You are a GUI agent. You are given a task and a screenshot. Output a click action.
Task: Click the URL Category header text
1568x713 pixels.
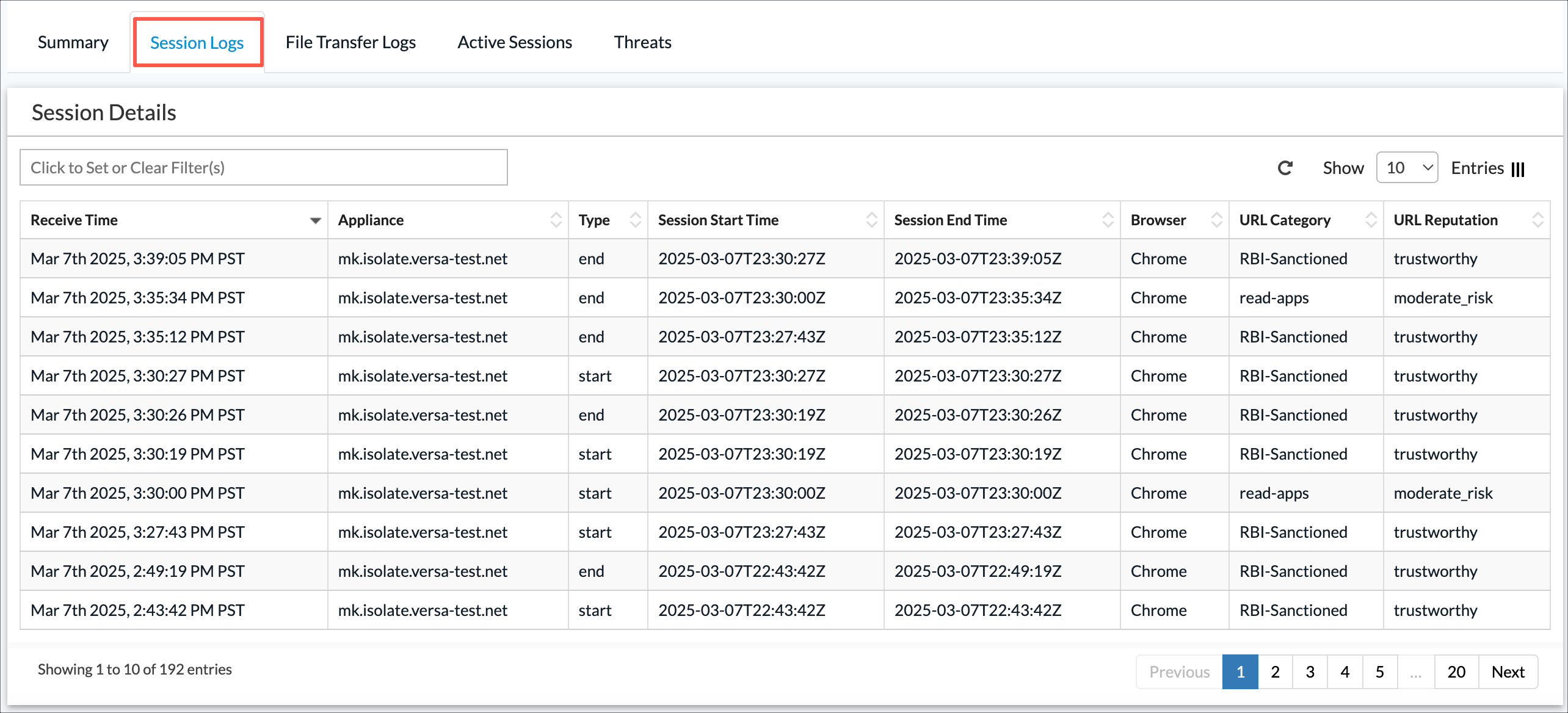tap(1285, 220)
